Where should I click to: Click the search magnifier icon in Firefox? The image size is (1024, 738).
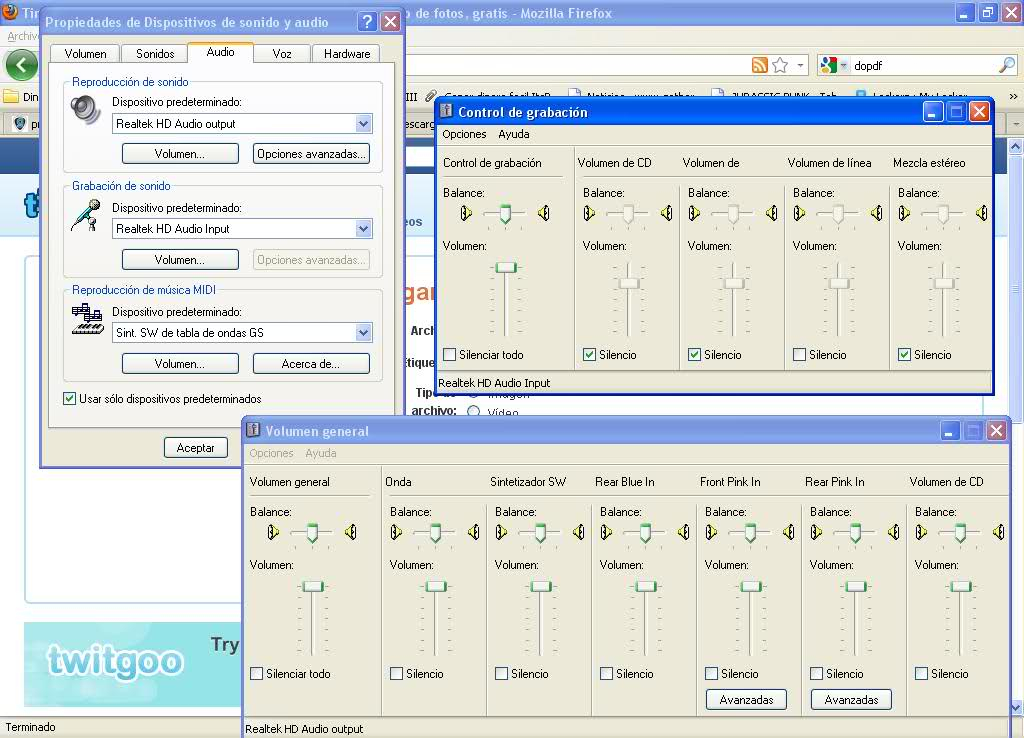coord(1006,65)
